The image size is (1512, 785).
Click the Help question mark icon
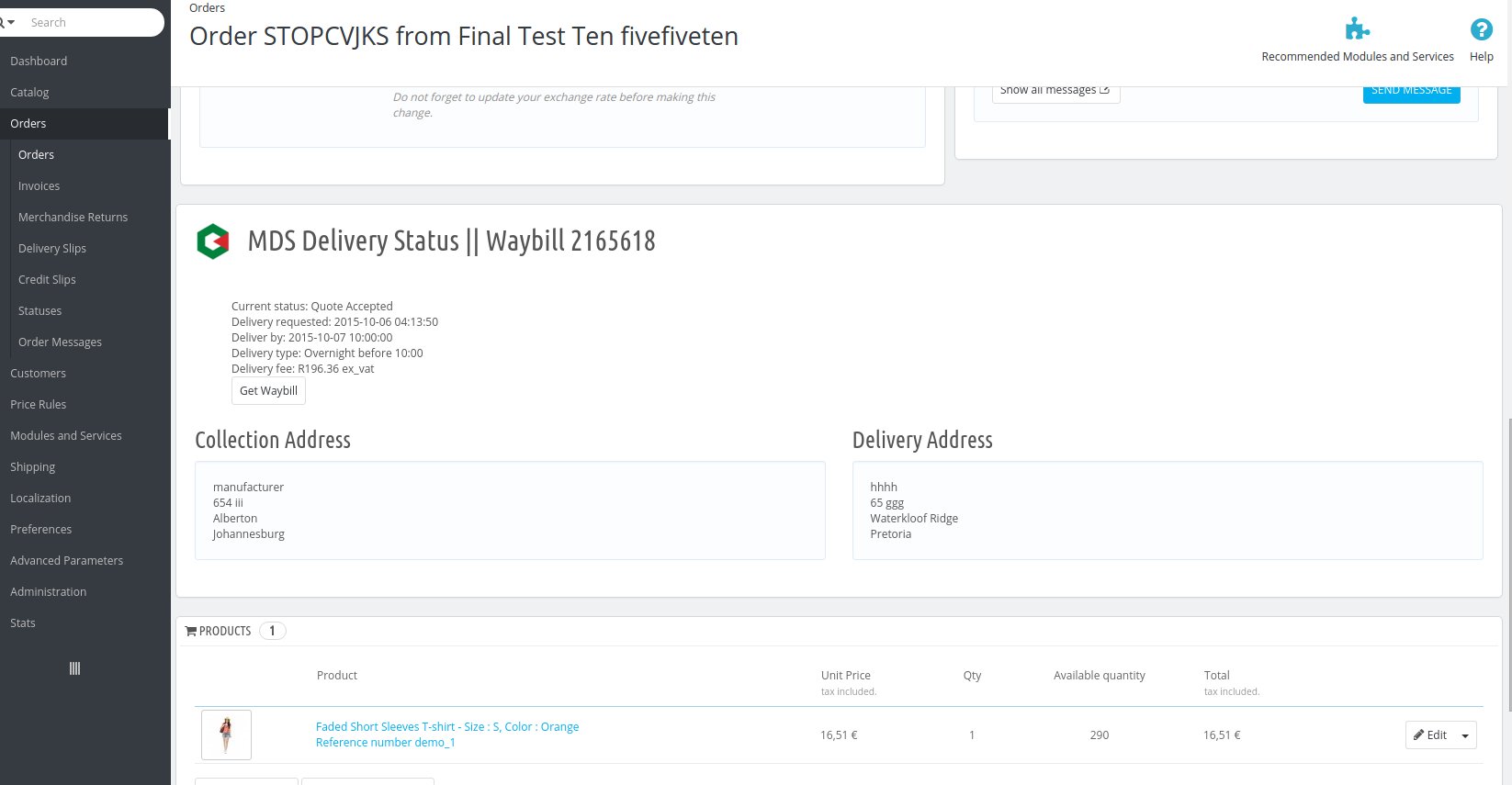1481,29
